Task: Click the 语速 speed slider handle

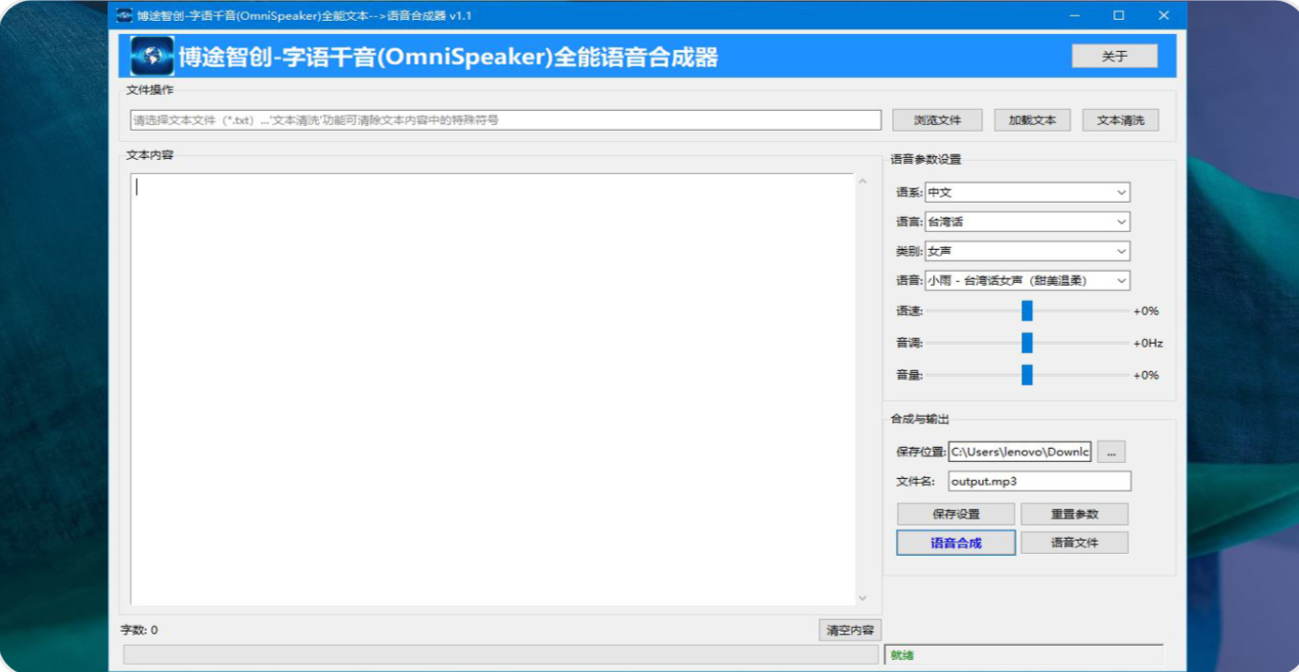Action: 1027,311
